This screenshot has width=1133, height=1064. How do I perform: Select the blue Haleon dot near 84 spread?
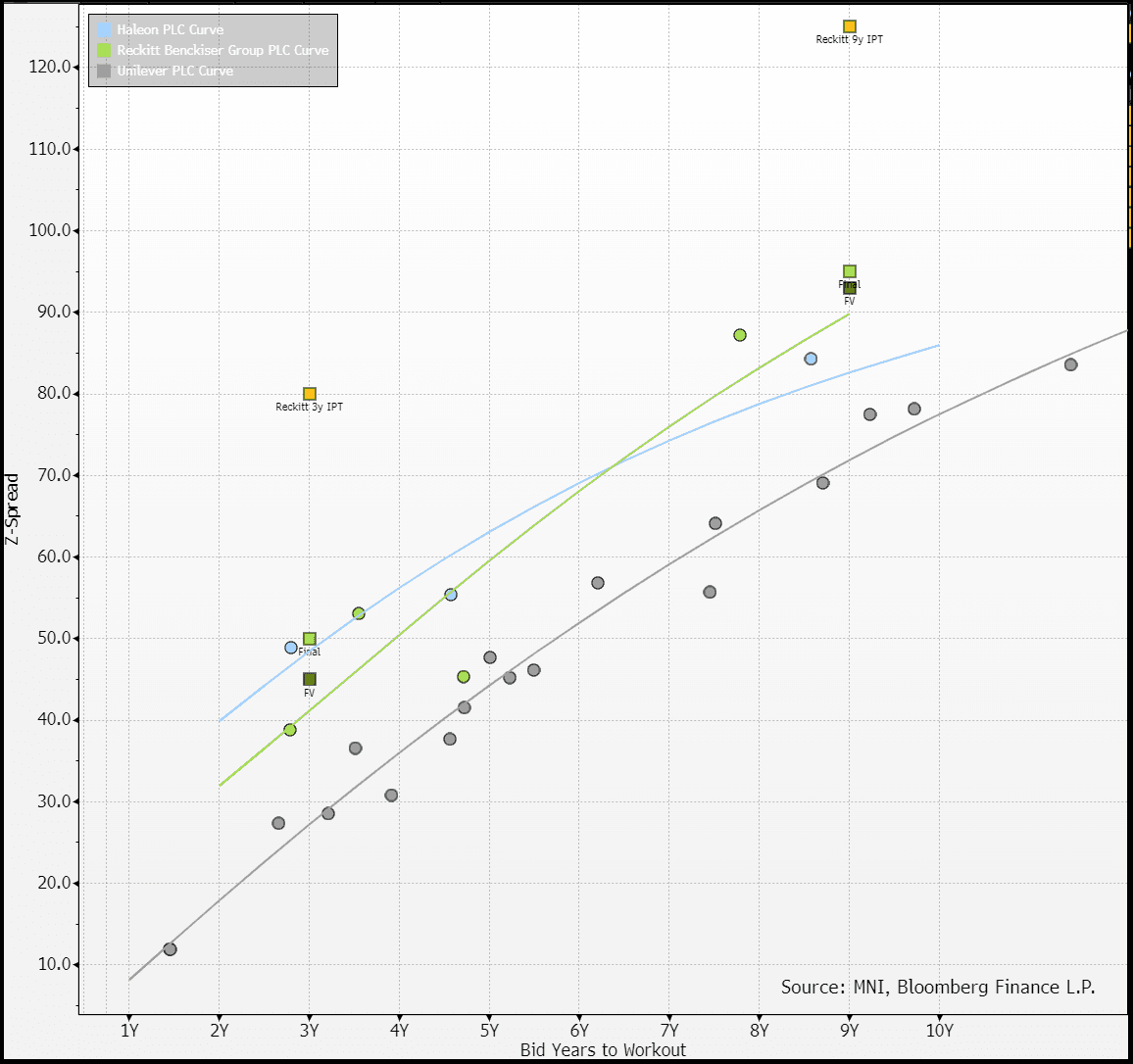point(811,359)
